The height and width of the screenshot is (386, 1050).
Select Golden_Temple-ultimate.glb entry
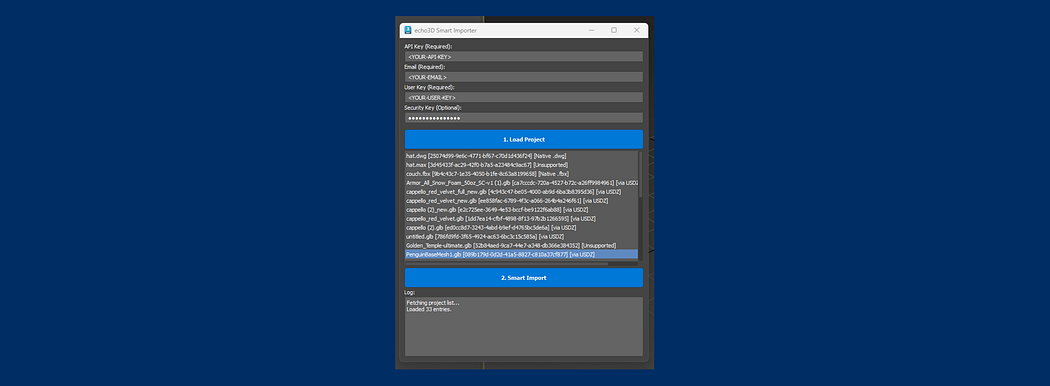(521, 245)
